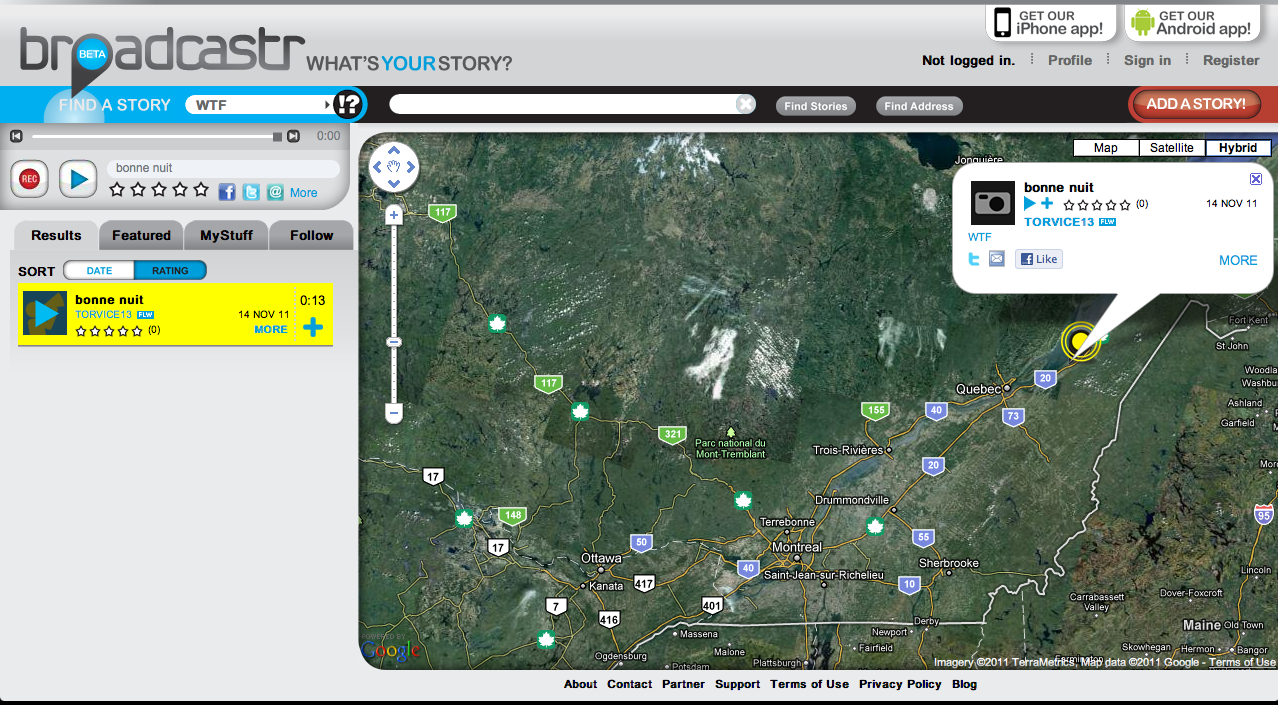Click the yellow story marker on map
Screen dimensions: 1278x705
(1080, 342)
